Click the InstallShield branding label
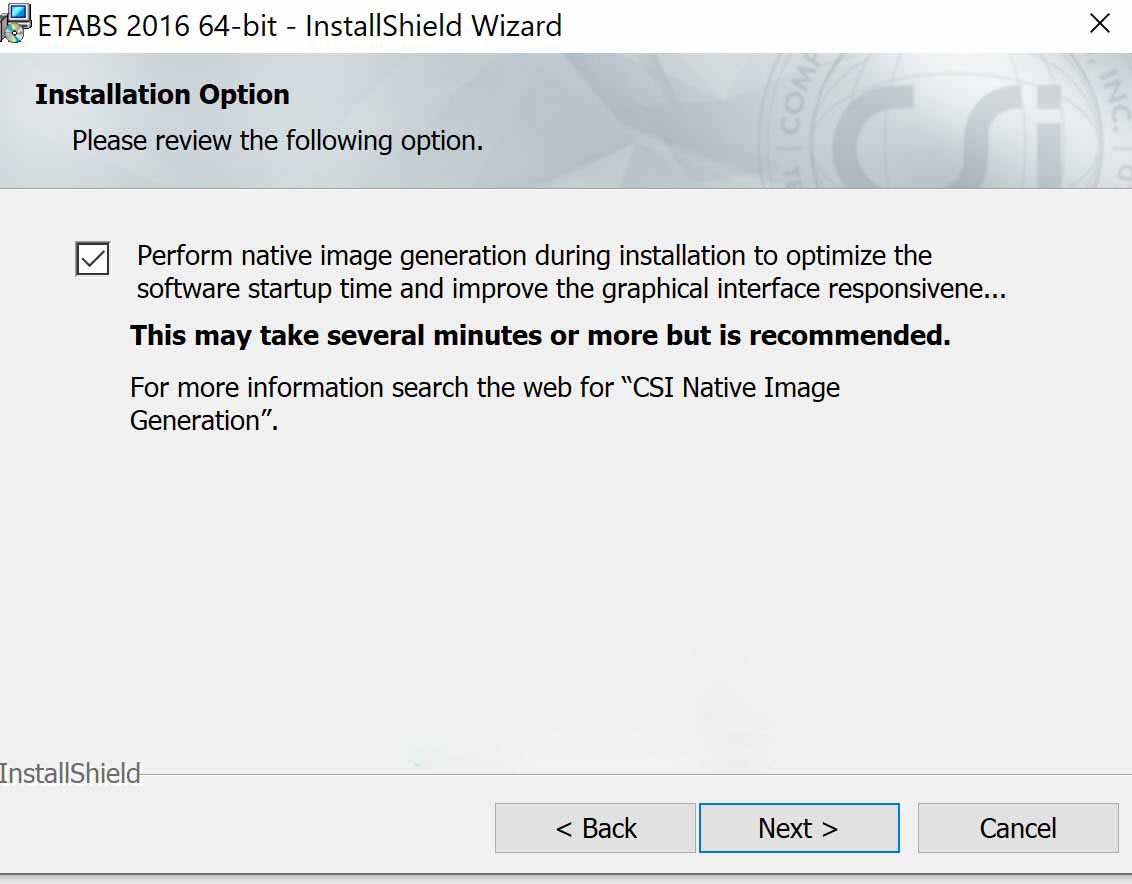 point(70,773)
